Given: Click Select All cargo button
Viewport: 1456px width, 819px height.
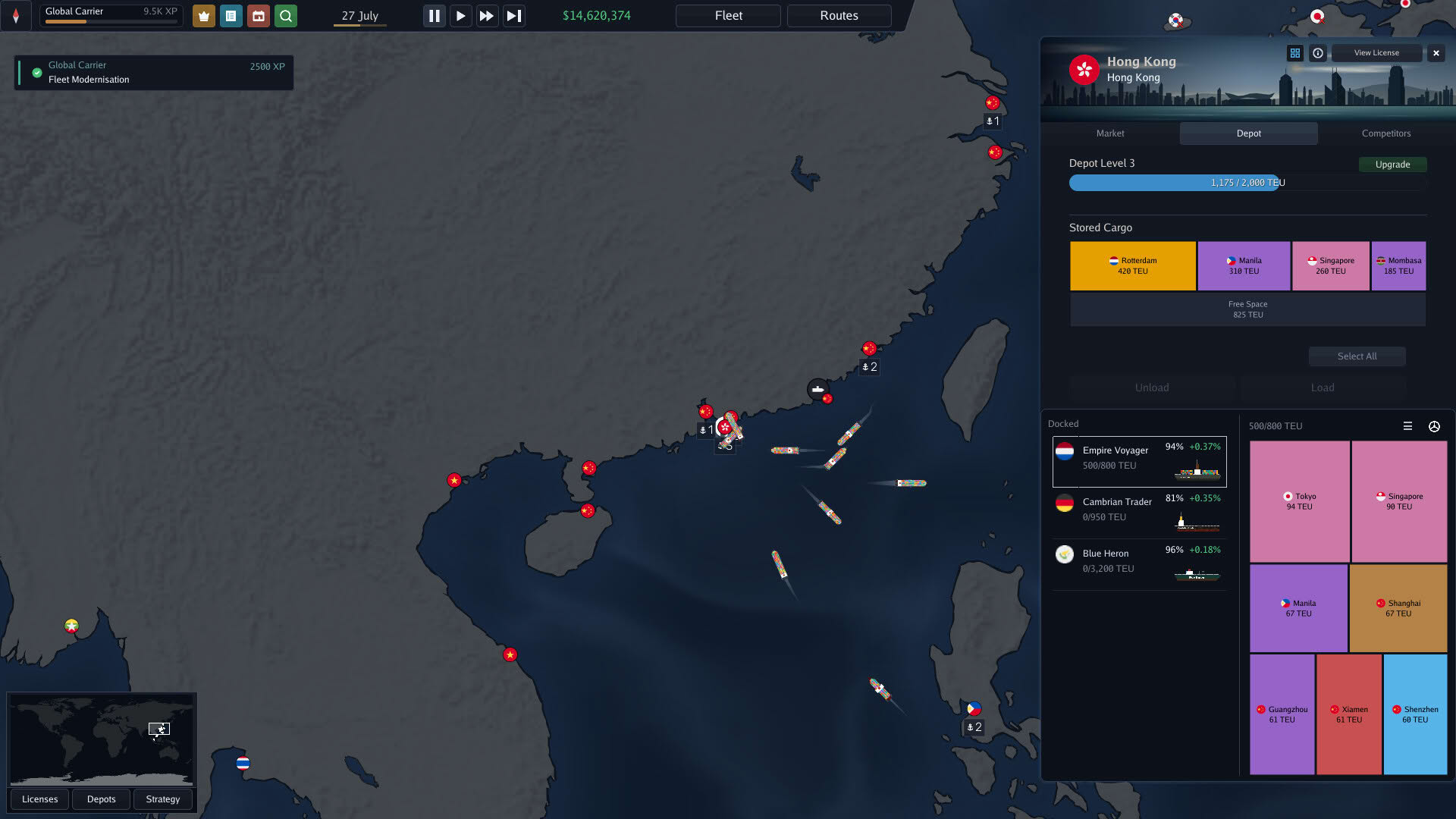Looking at the screenshot, I should (1357, 356).
